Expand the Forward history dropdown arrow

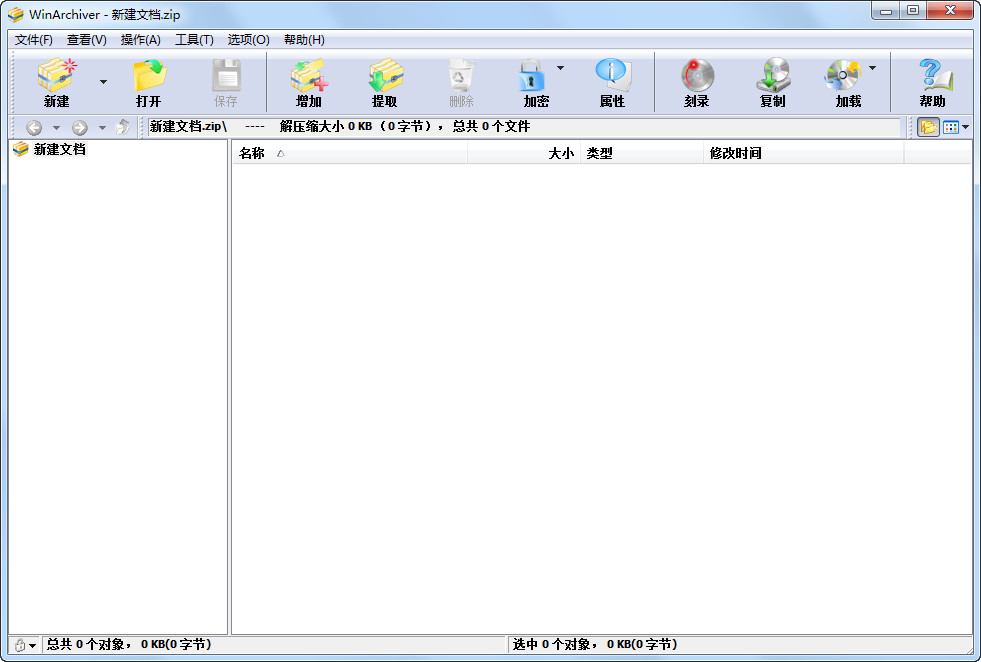tap(103, 128)
